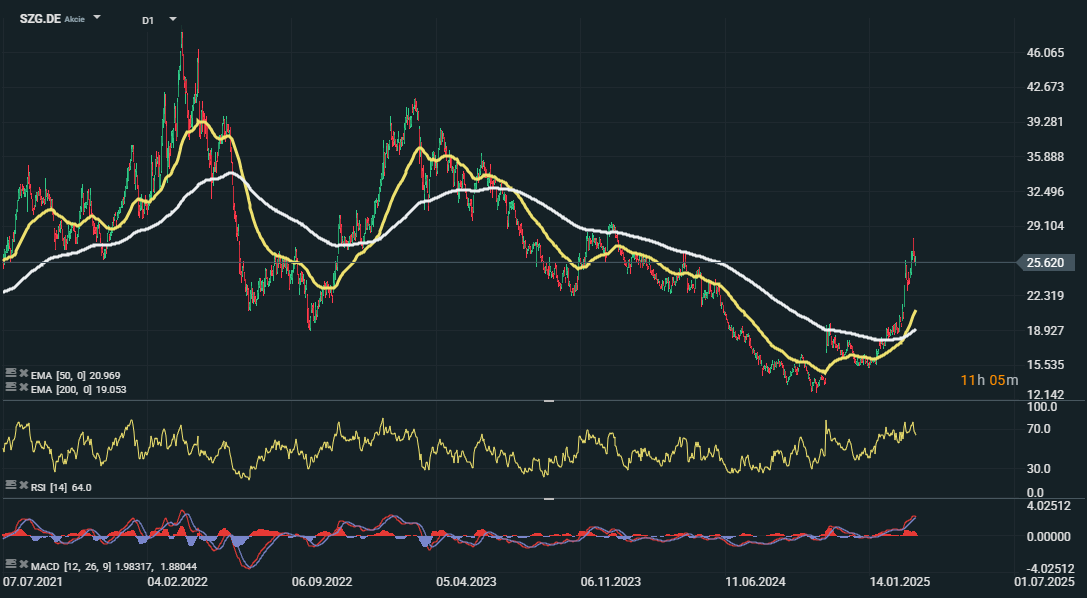Click the divider handle above the MACD panel

[548, 499]
